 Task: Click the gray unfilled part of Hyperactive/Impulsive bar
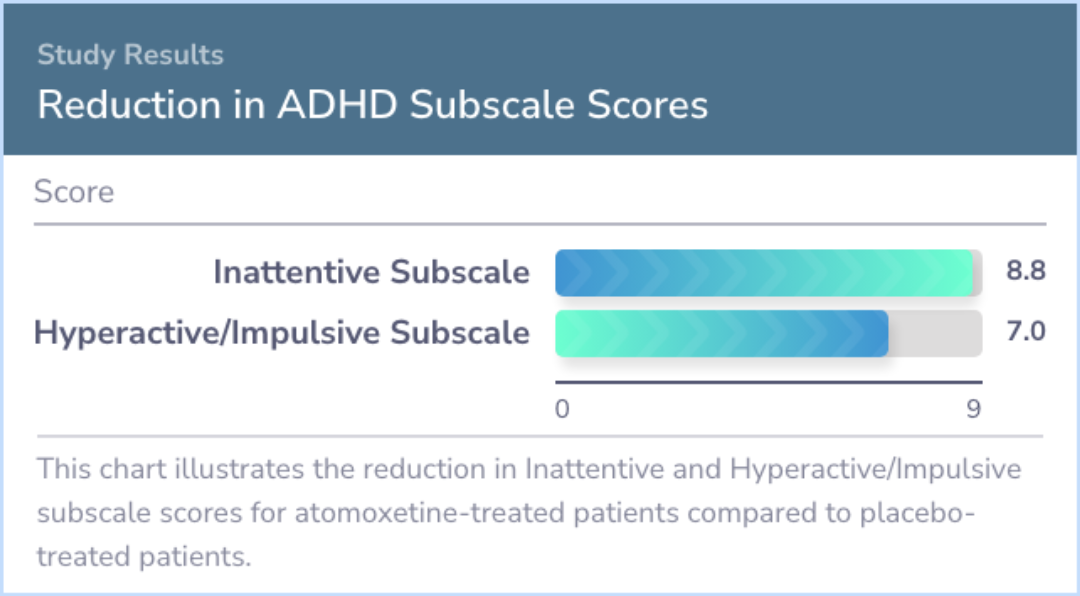point(934,333)
